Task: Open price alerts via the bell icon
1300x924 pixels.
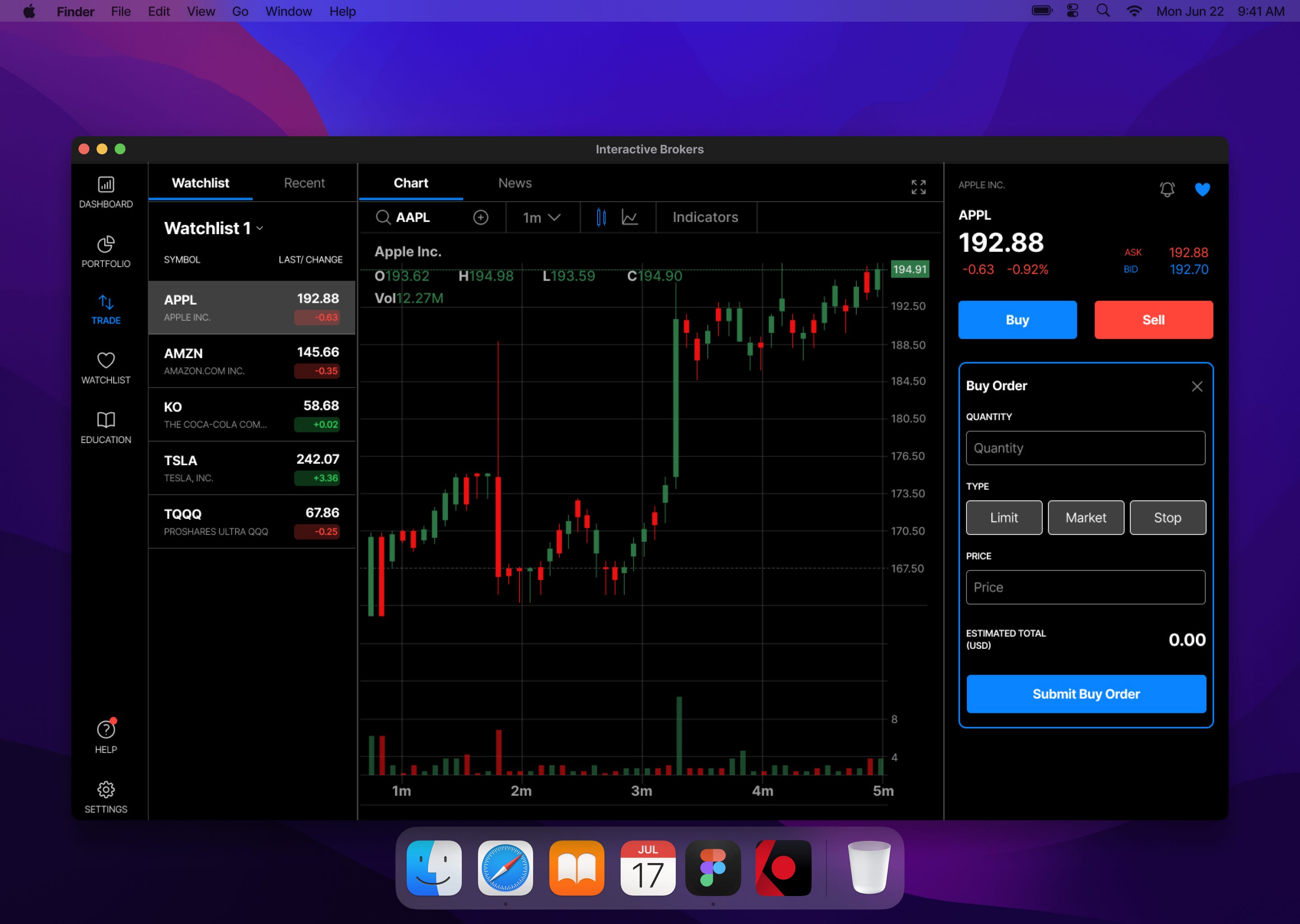Action: tap(1166, 189)
